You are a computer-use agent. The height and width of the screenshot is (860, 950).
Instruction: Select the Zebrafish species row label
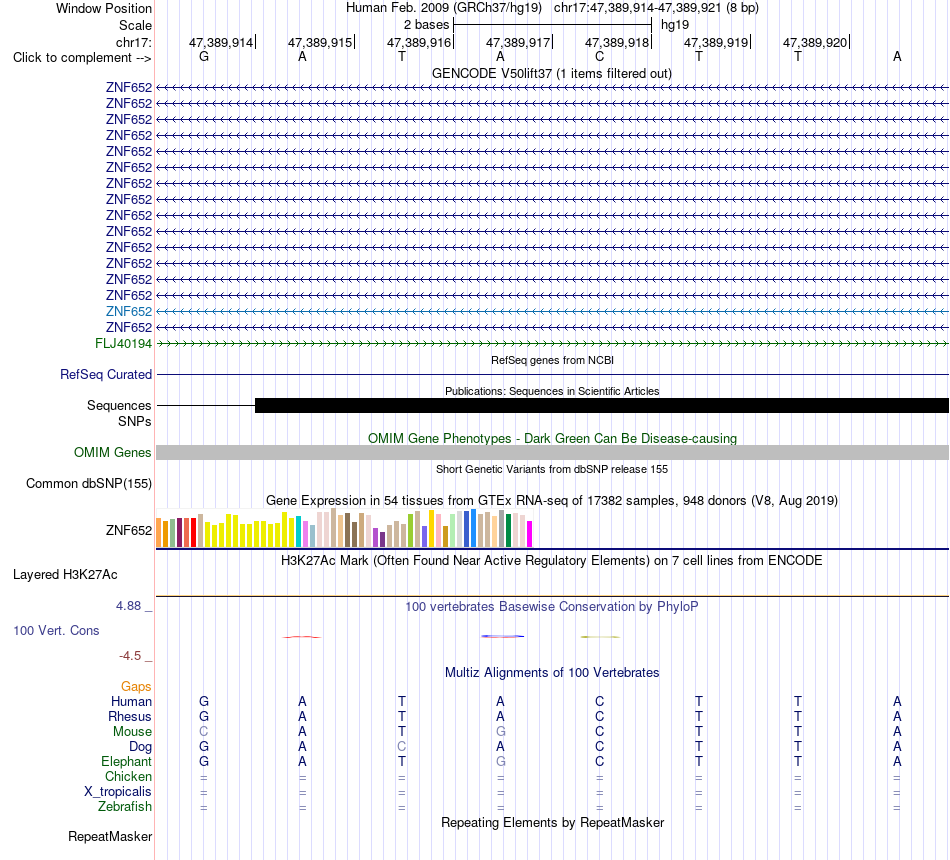pos(125,807)
